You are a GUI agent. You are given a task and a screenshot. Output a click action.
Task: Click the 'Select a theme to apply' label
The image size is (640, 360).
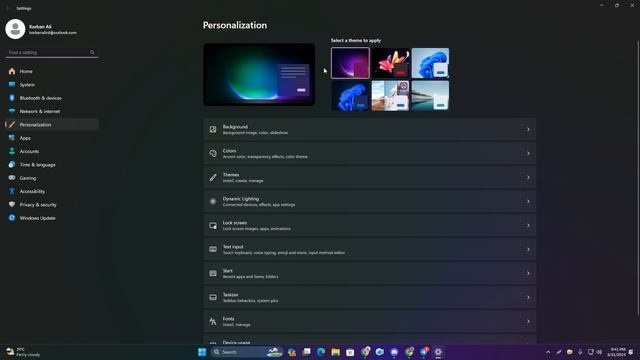click(x=356, y=40)
